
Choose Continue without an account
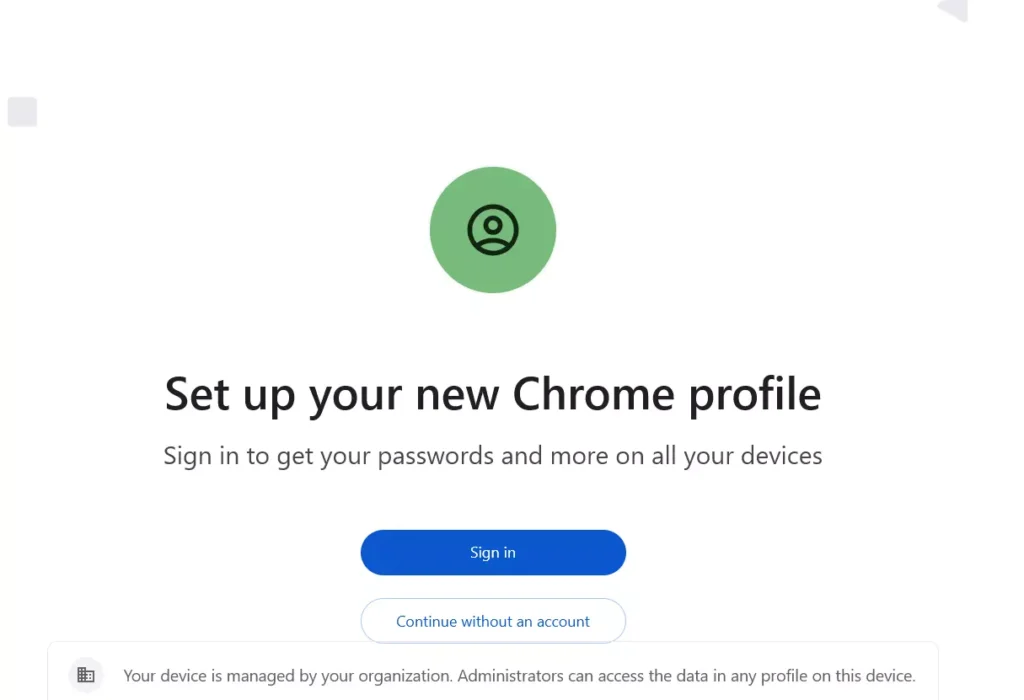tap(493, 621)
